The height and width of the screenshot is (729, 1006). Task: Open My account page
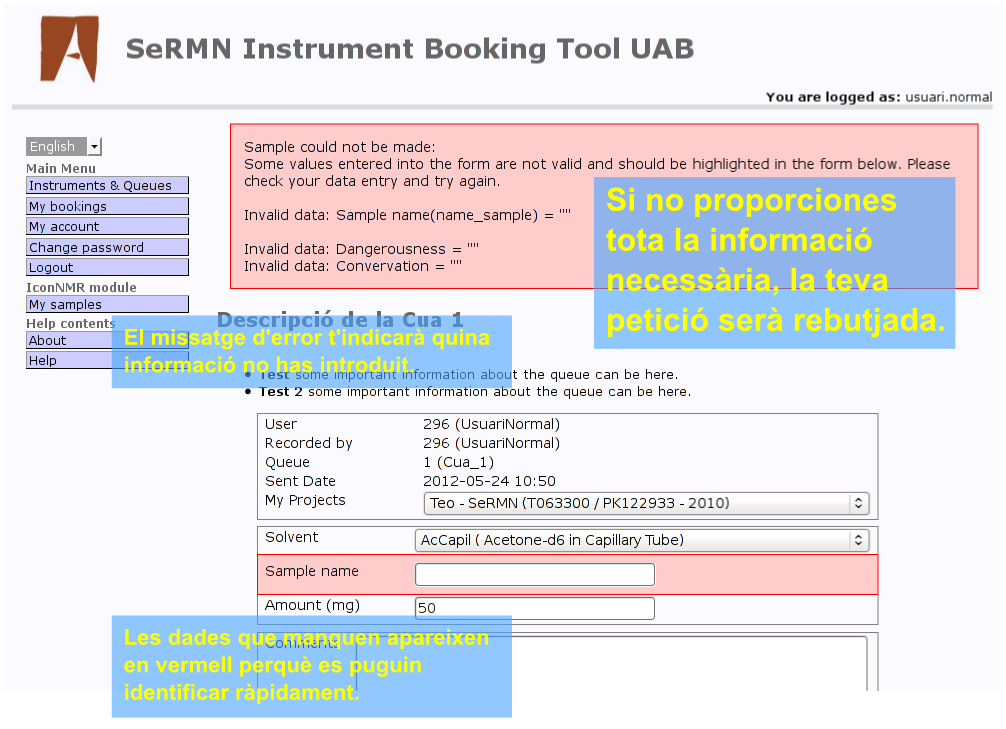108,227
